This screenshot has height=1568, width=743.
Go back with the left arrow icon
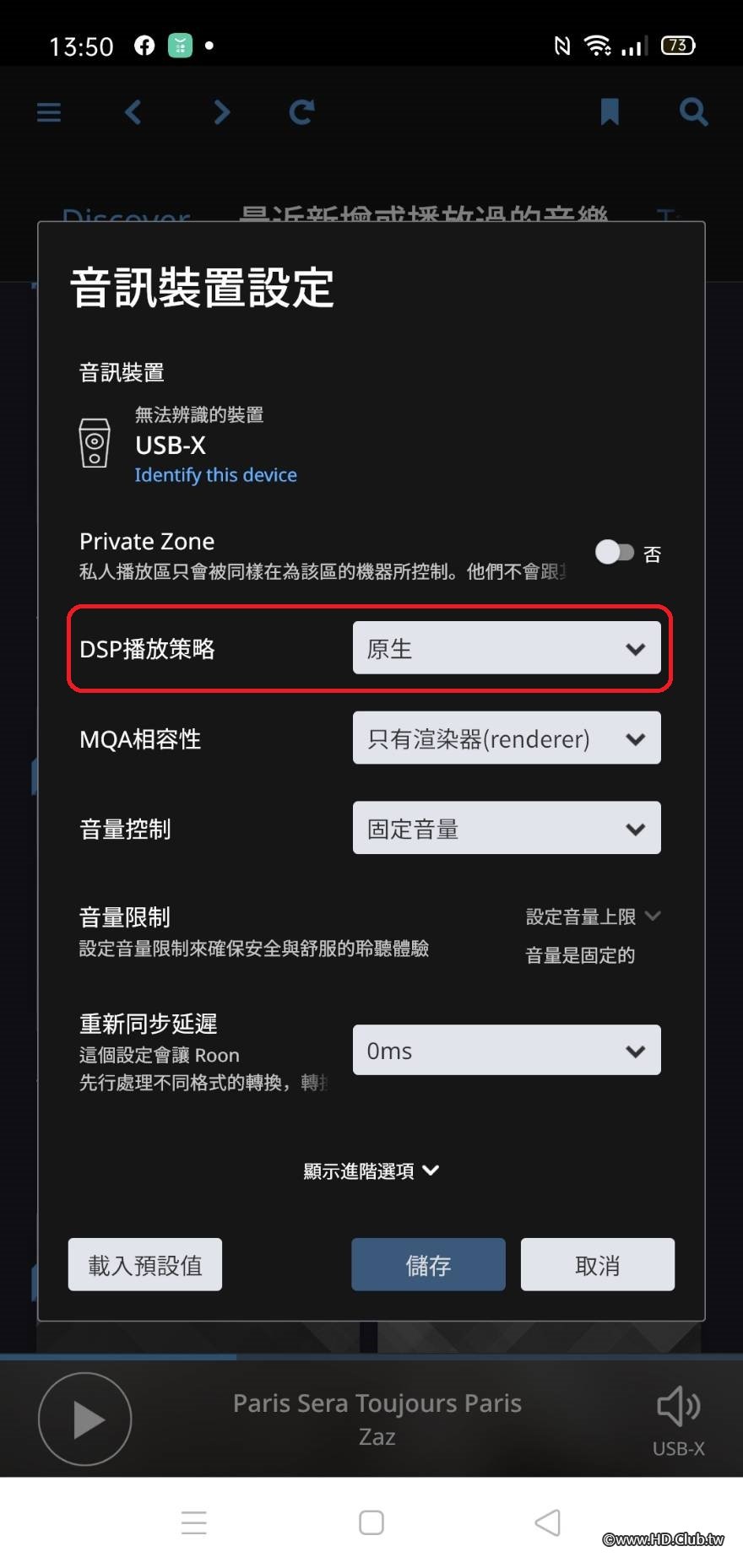[x=133, y=112]
